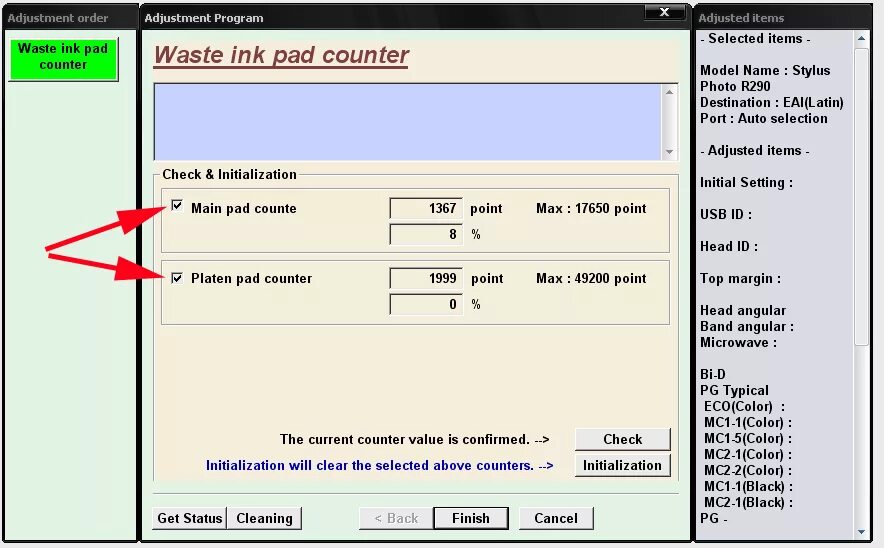Click the 'PG Typical' entry
Screen dimensions: 884x548
[734, 390]
